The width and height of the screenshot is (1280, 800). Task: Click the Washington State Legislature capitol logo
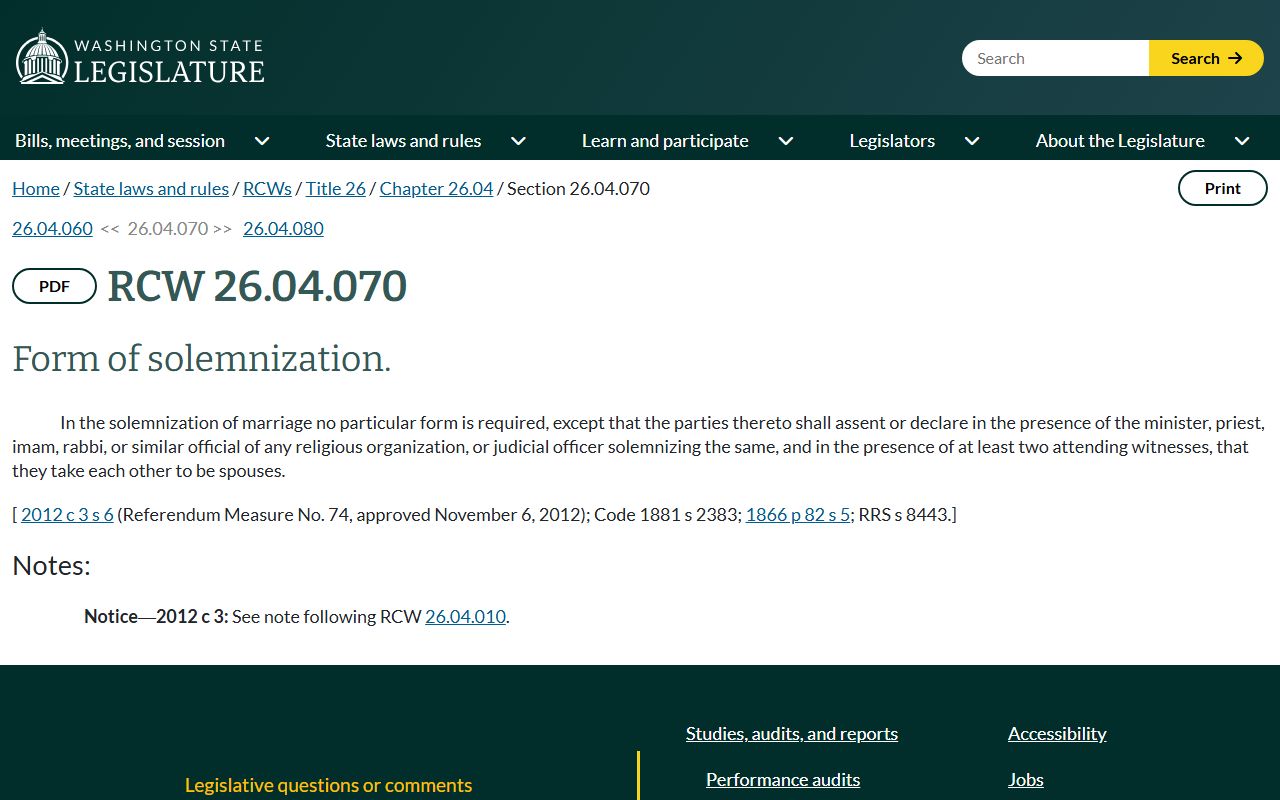pos(41,57)
